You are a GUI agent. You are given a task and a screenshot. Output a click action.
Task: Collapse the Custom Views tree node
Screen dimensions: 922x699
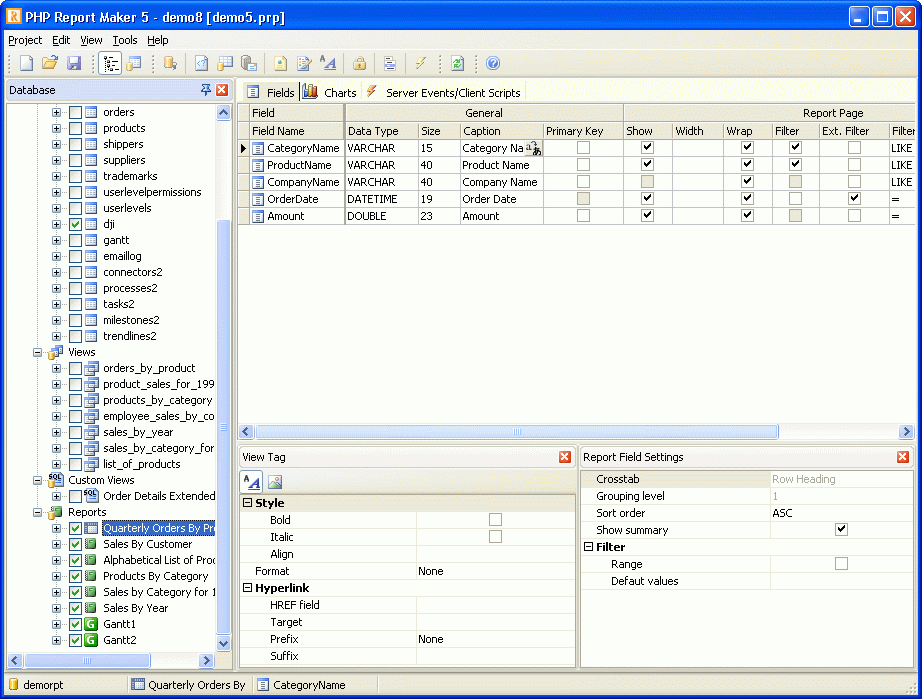click(38, 480)
